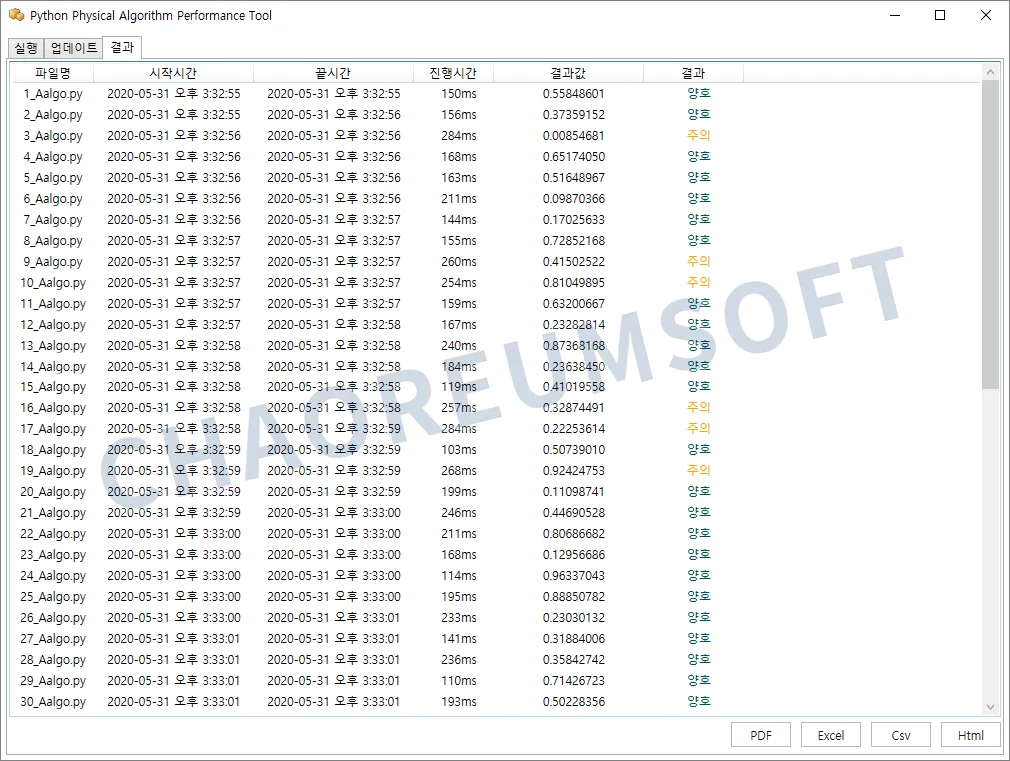Click the 끝시간 column header

(x=333, y=73)
